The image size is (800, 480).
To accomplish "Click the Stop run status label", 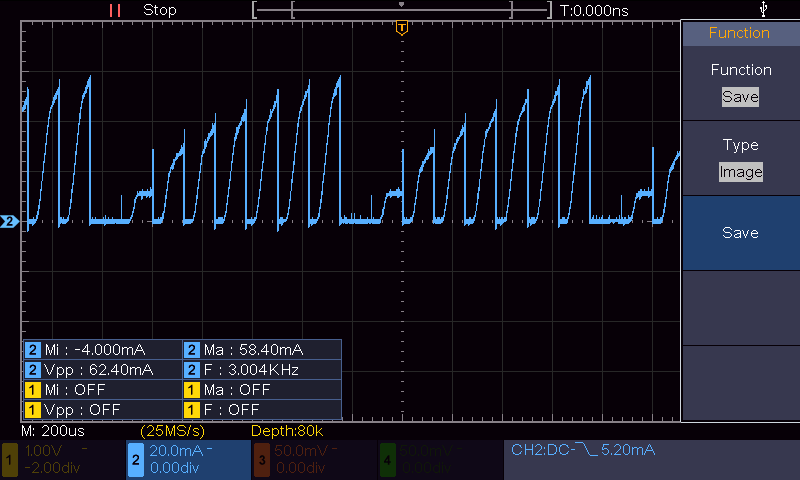I will click(x=160, y=10).
